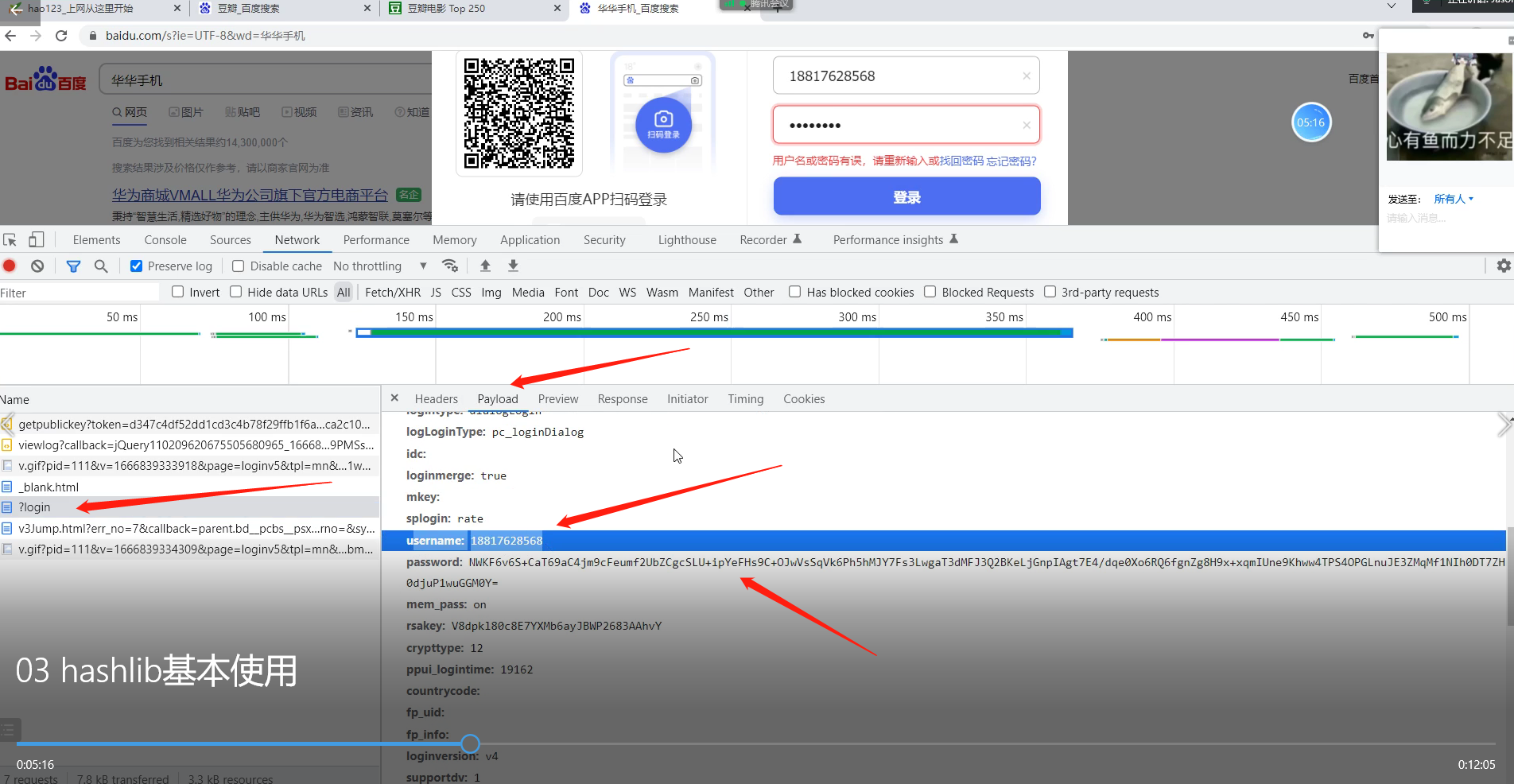
Task: Select the ?login request row
Action: 189,507
